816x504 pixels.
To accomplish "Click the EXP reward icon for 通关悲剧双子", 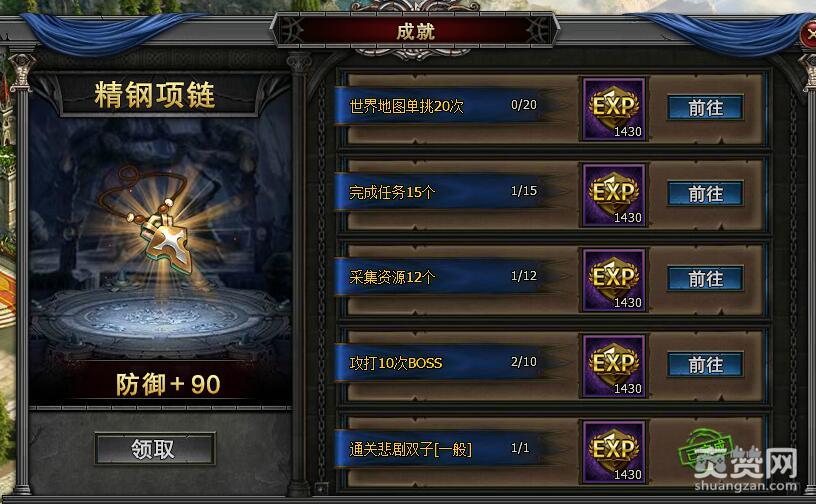I will pos(614,452).
